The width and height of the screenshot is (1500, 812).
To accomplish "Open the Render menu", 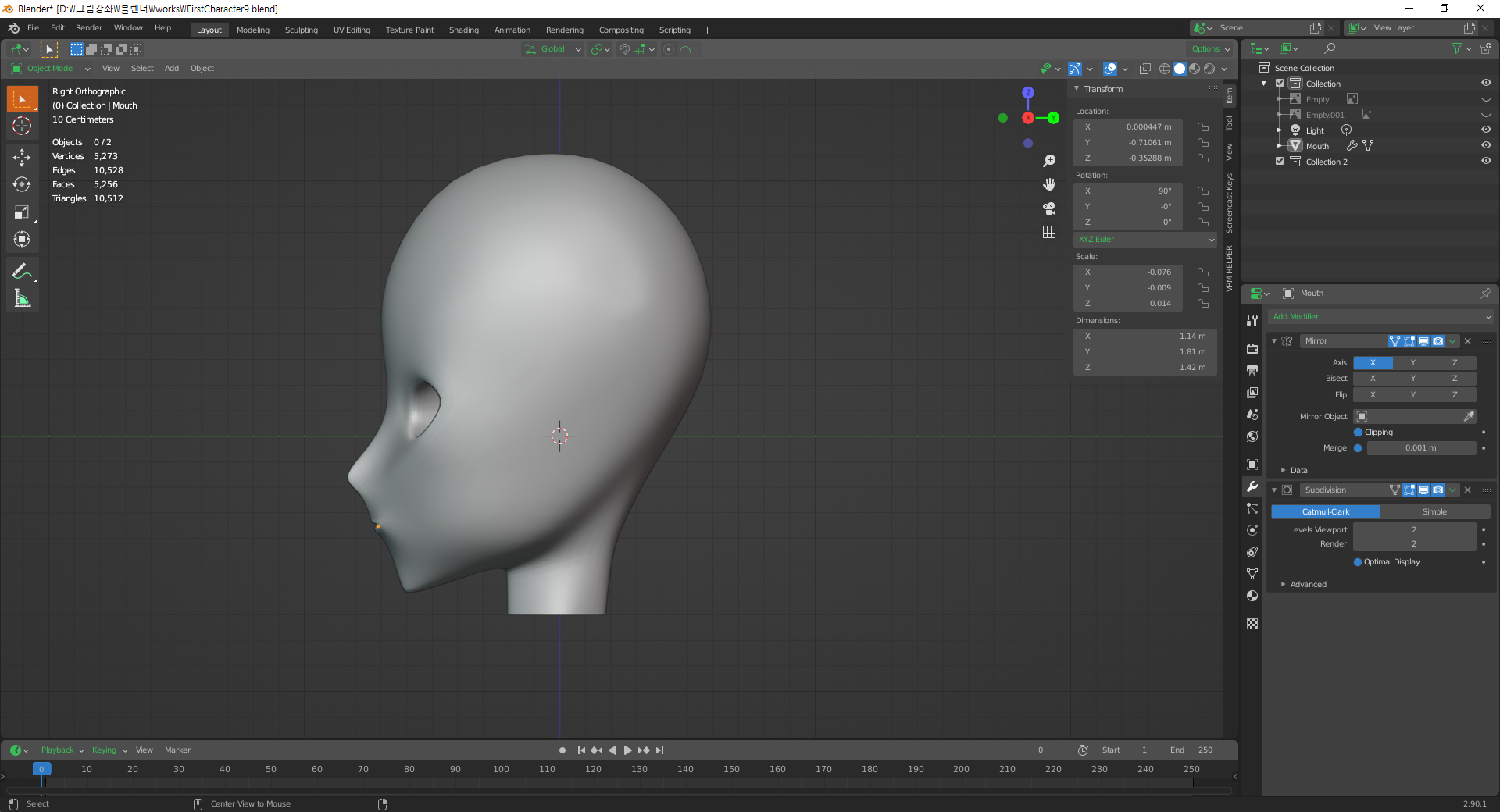I will click(88, 27).
